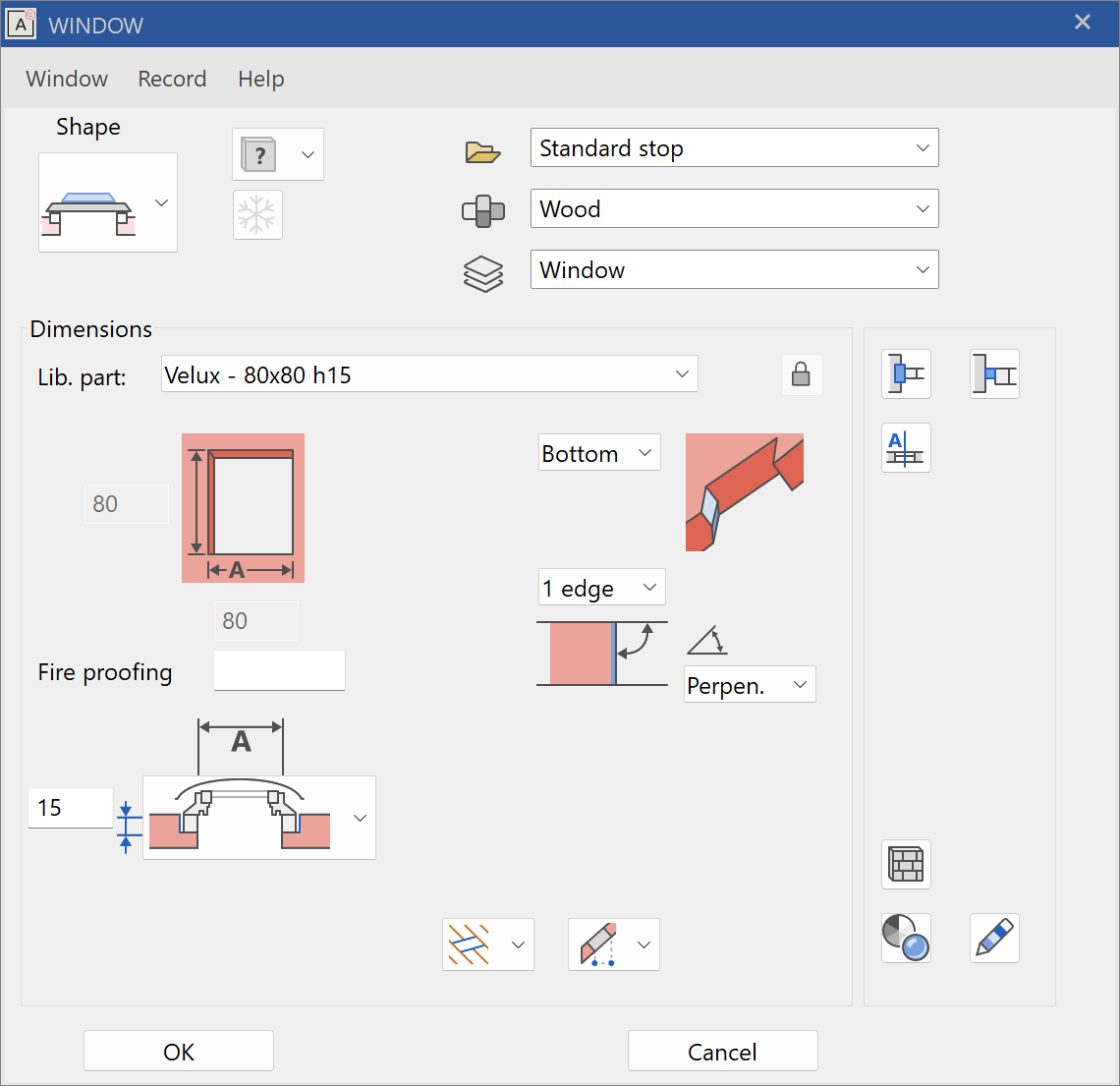Click the Fire proofing input field

tap(279, 670)
